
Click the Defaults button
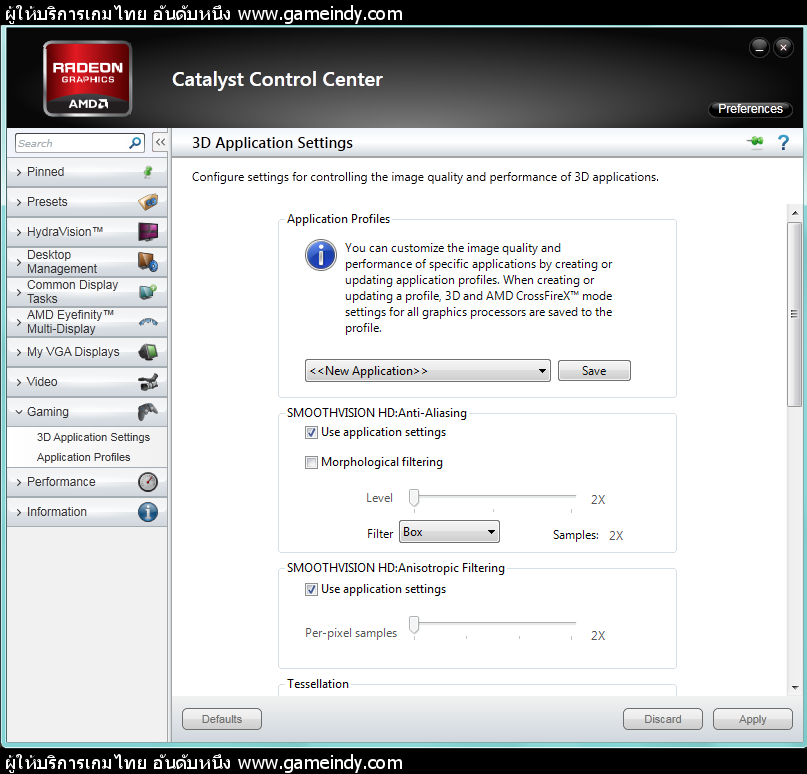(222, 719)
